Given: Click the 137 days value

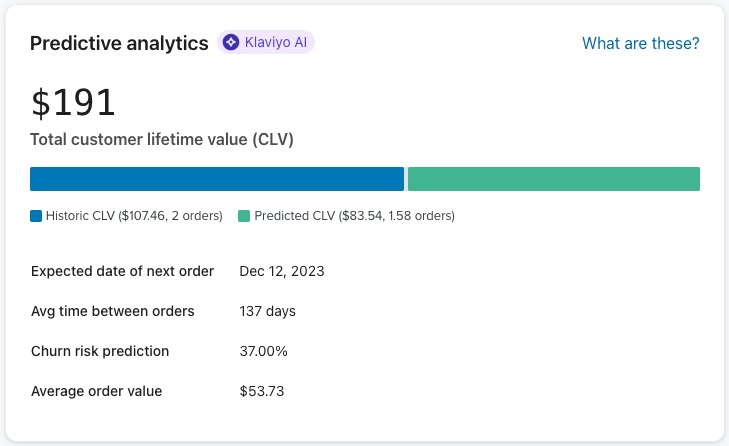Looking at the screenshot, I should coord(268,311).
